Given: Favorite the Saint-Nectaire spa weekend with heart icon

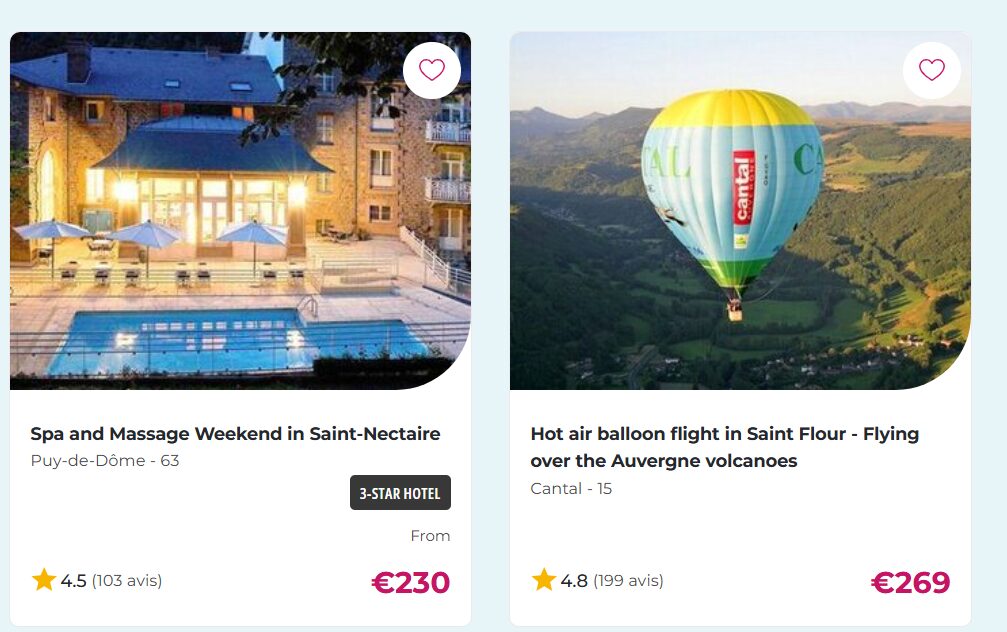Looking at the screenshot, I should 432,70.
